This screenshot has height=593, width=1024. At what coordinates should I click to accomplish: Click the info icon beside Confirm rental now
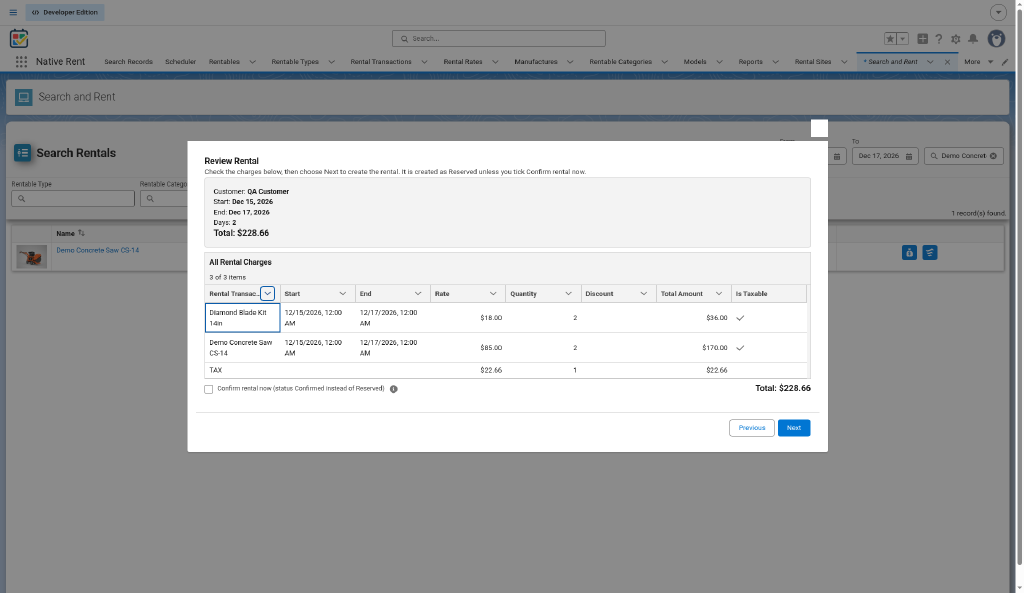[x=394, y=389]
